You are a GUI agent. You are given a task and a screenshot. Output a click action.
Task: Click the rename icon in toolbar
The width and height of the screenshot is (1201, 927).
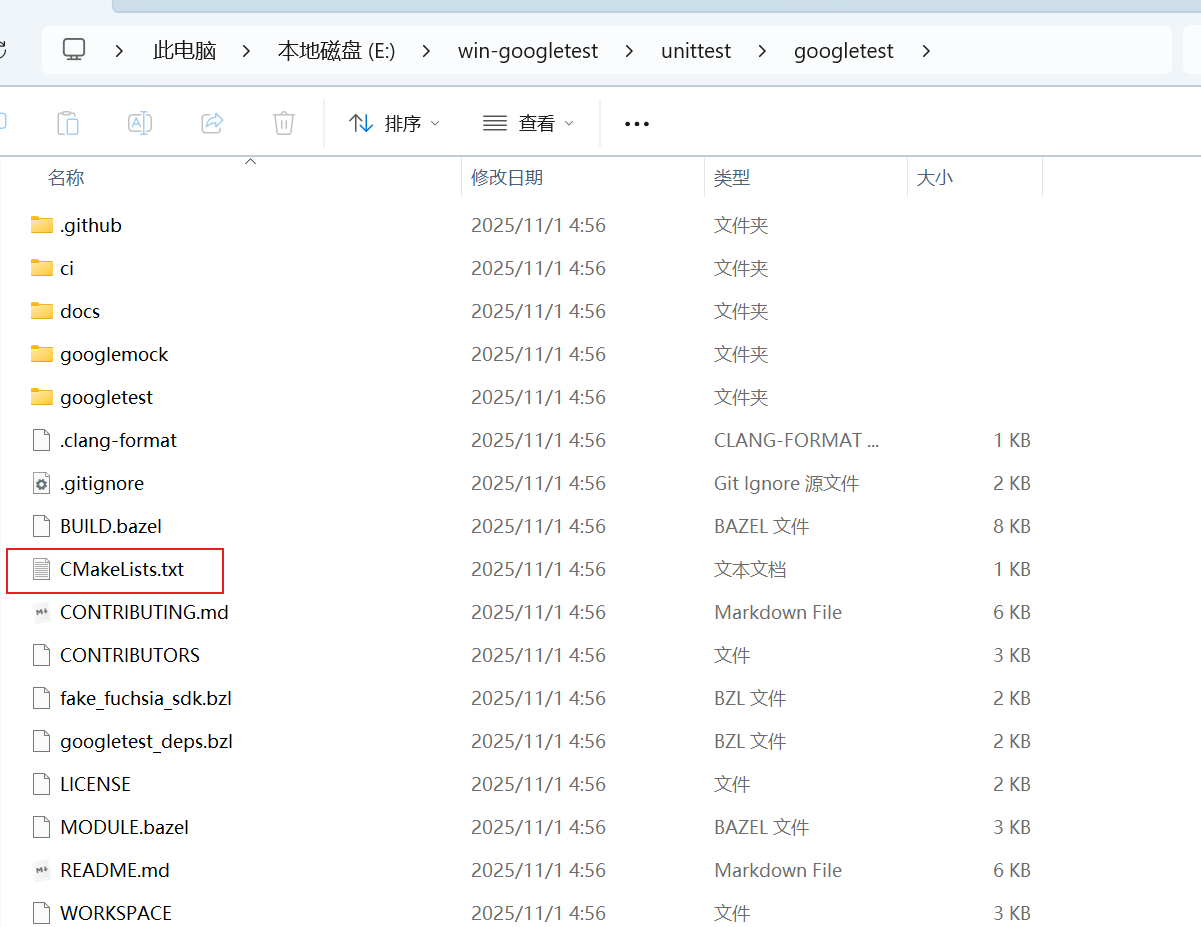pos(140,123)
